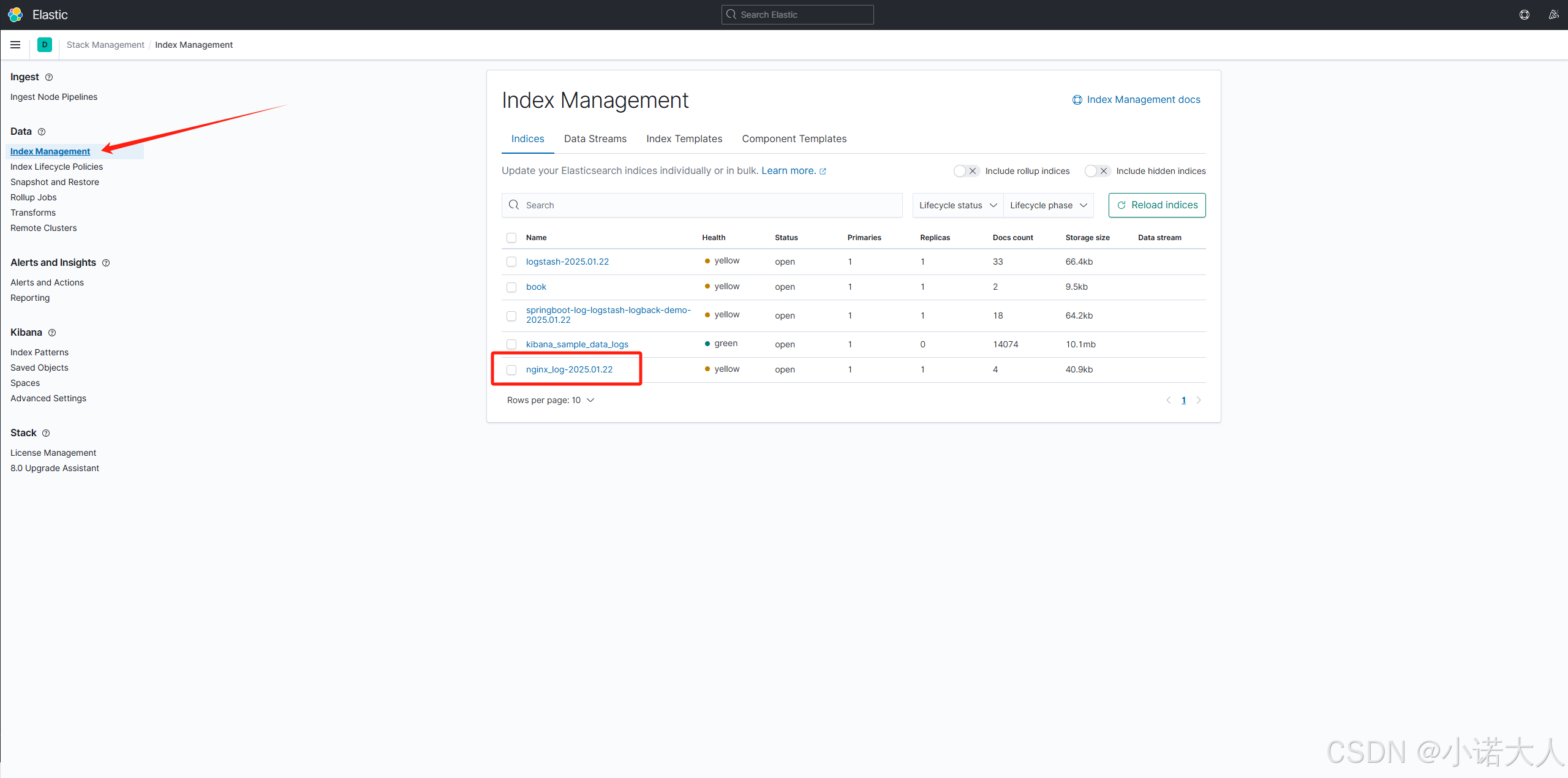The width and height of the screenshot is (1568, 778).
Task: Check the springboot-log-logstash row checkbox
Action: coord(511,316)
